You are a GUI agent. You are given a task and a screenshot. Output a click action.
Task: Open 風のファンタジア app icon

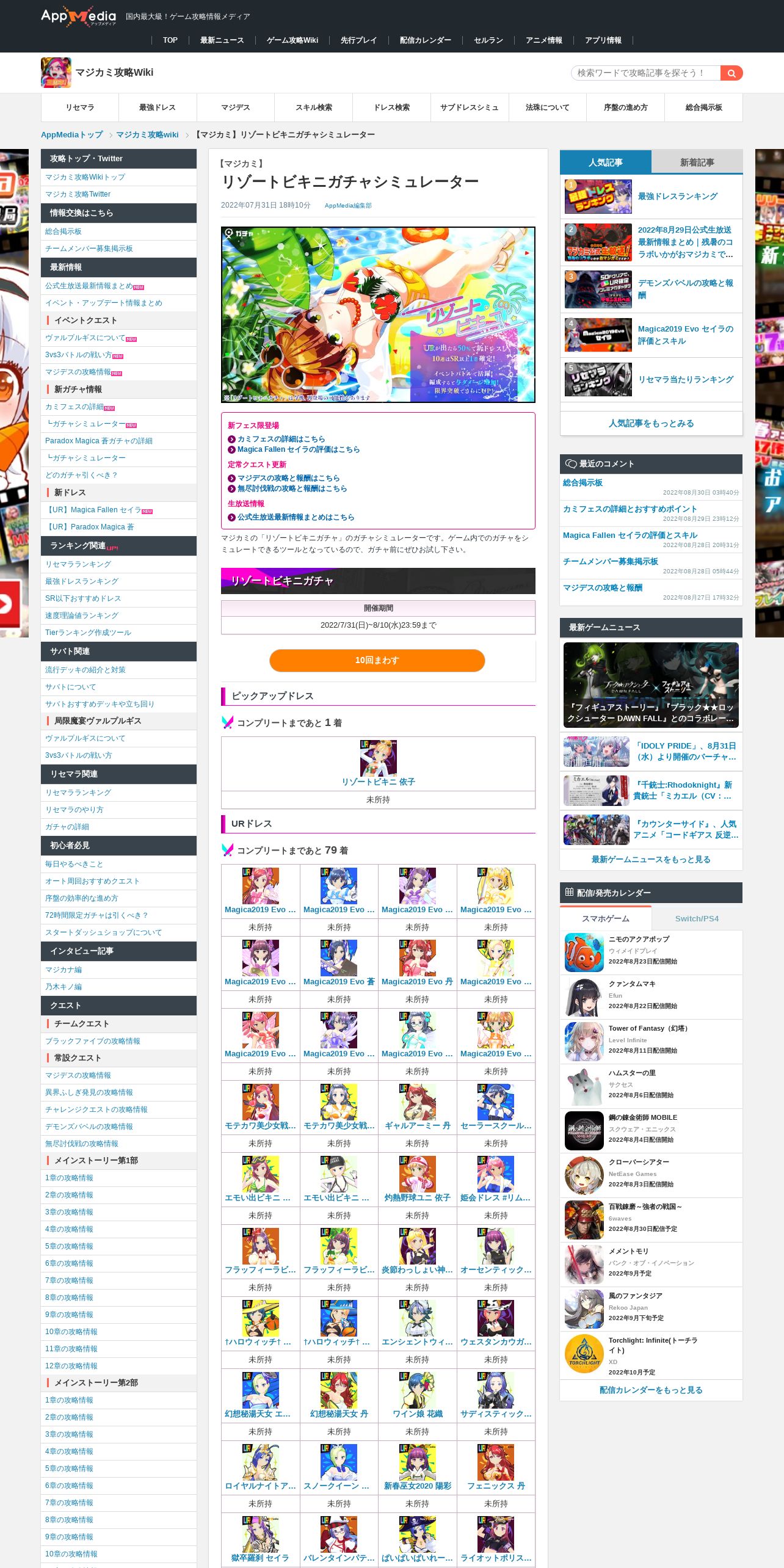584,1309
